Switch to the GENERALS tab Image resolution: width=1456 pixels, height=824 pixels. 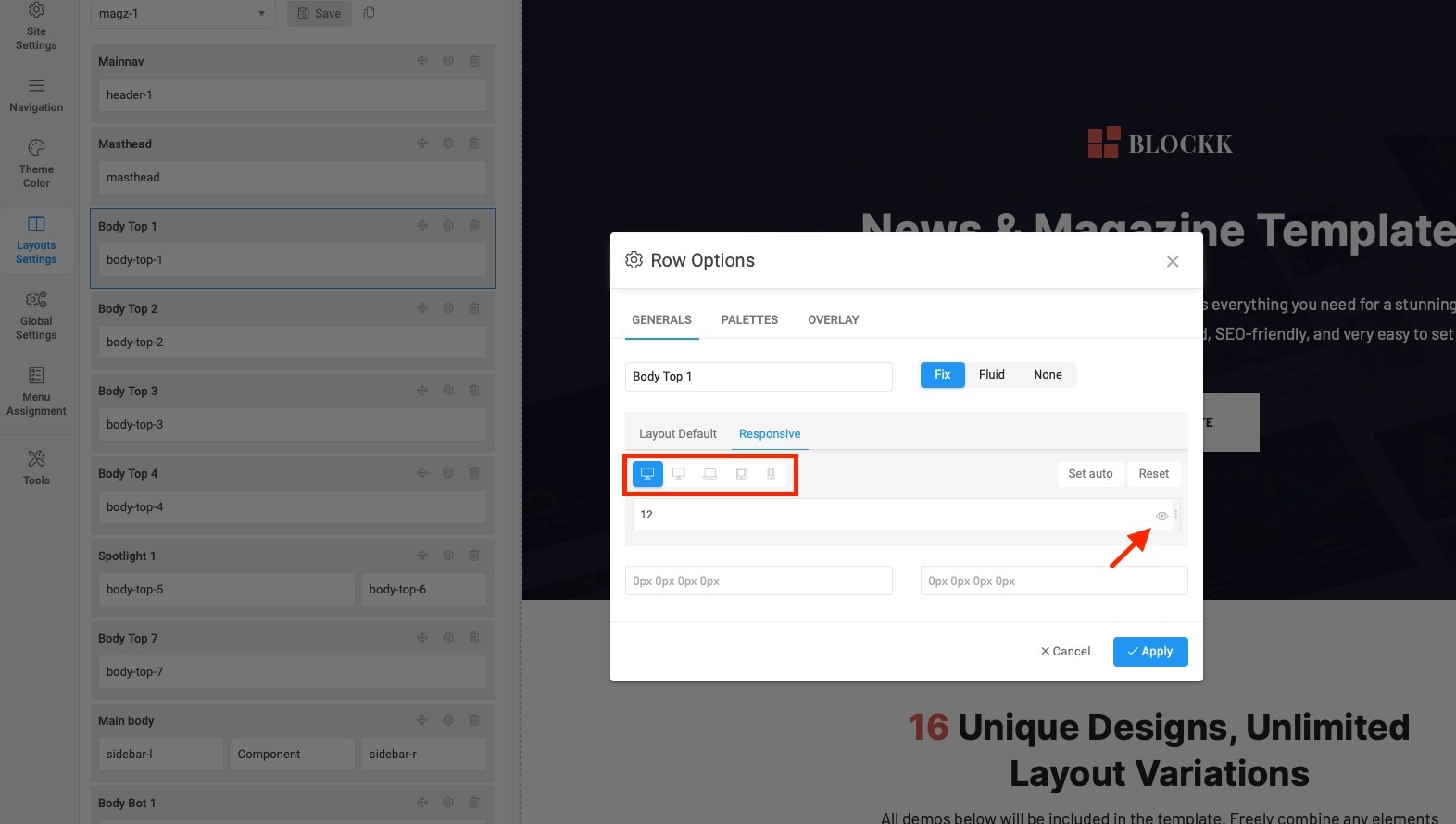pos(661,320)
